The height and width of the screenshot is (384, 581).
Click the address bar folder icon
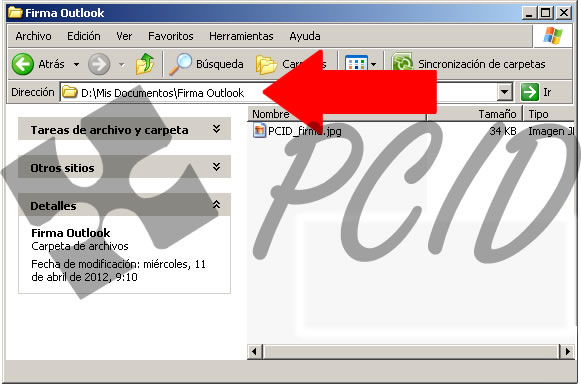pos(69,92)
